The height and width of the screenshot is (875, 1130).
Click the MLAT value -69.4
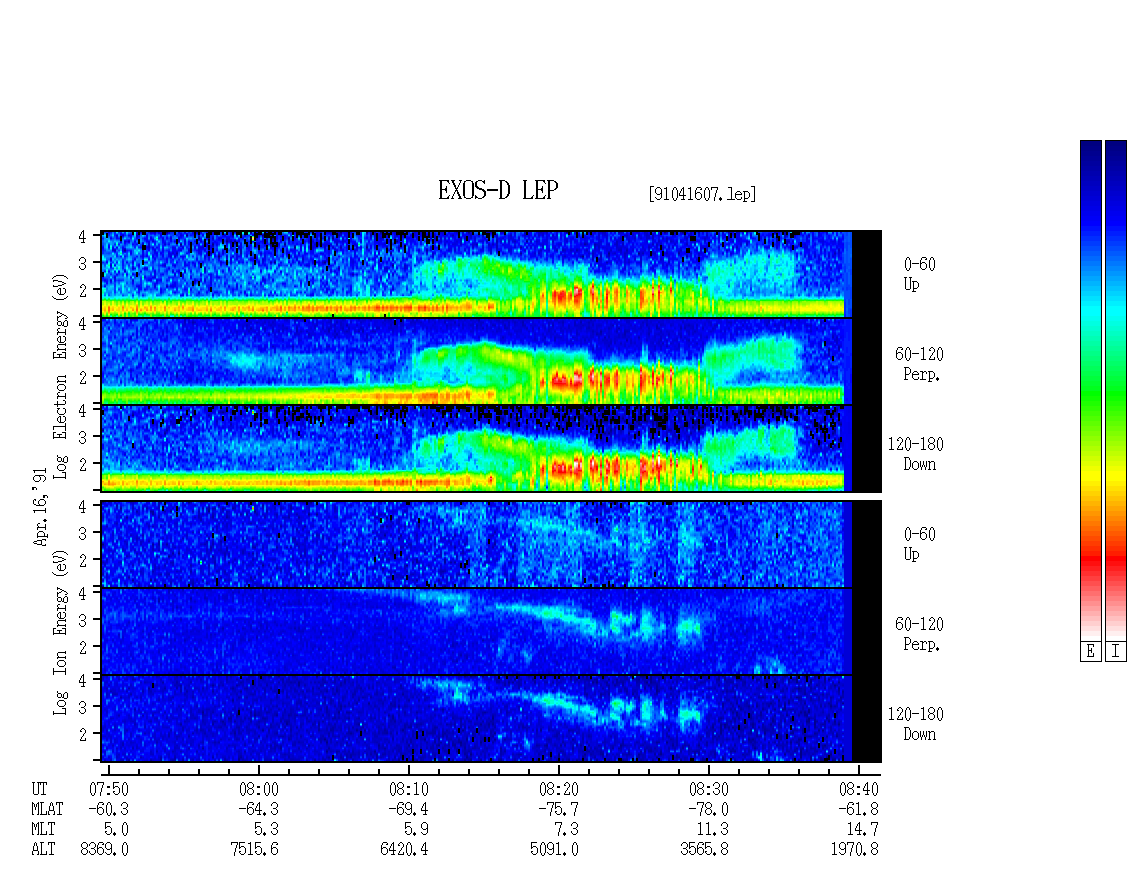coord(408,809)
